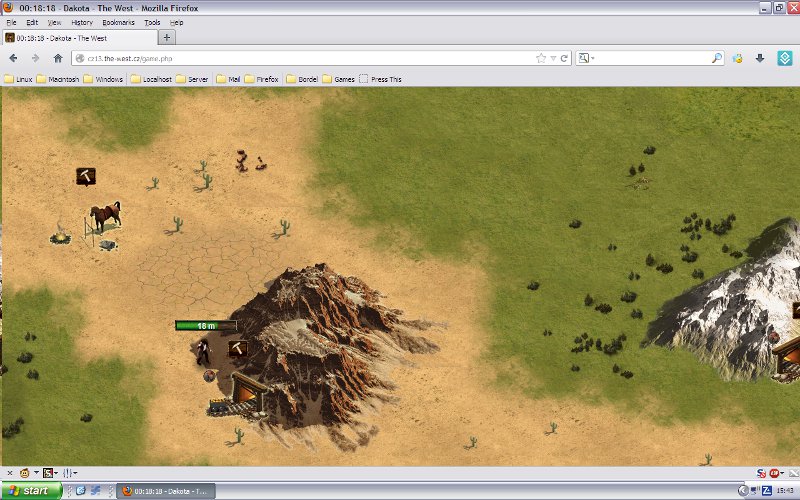
Task: Select the player character standing near the mine
Action: tap(203, 351)
